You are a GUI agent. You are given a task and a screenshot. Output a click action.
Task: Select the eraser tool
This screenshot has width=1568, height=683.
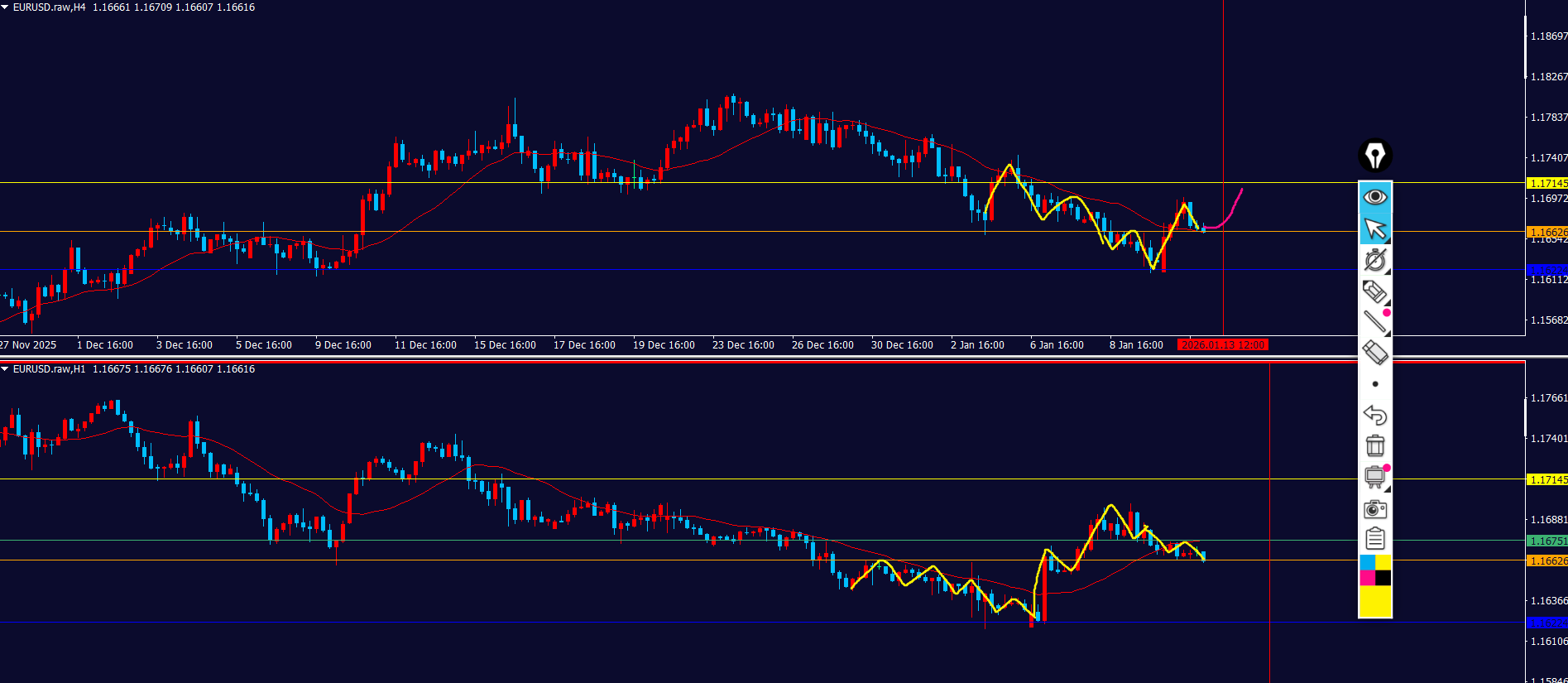point(1375,353)
